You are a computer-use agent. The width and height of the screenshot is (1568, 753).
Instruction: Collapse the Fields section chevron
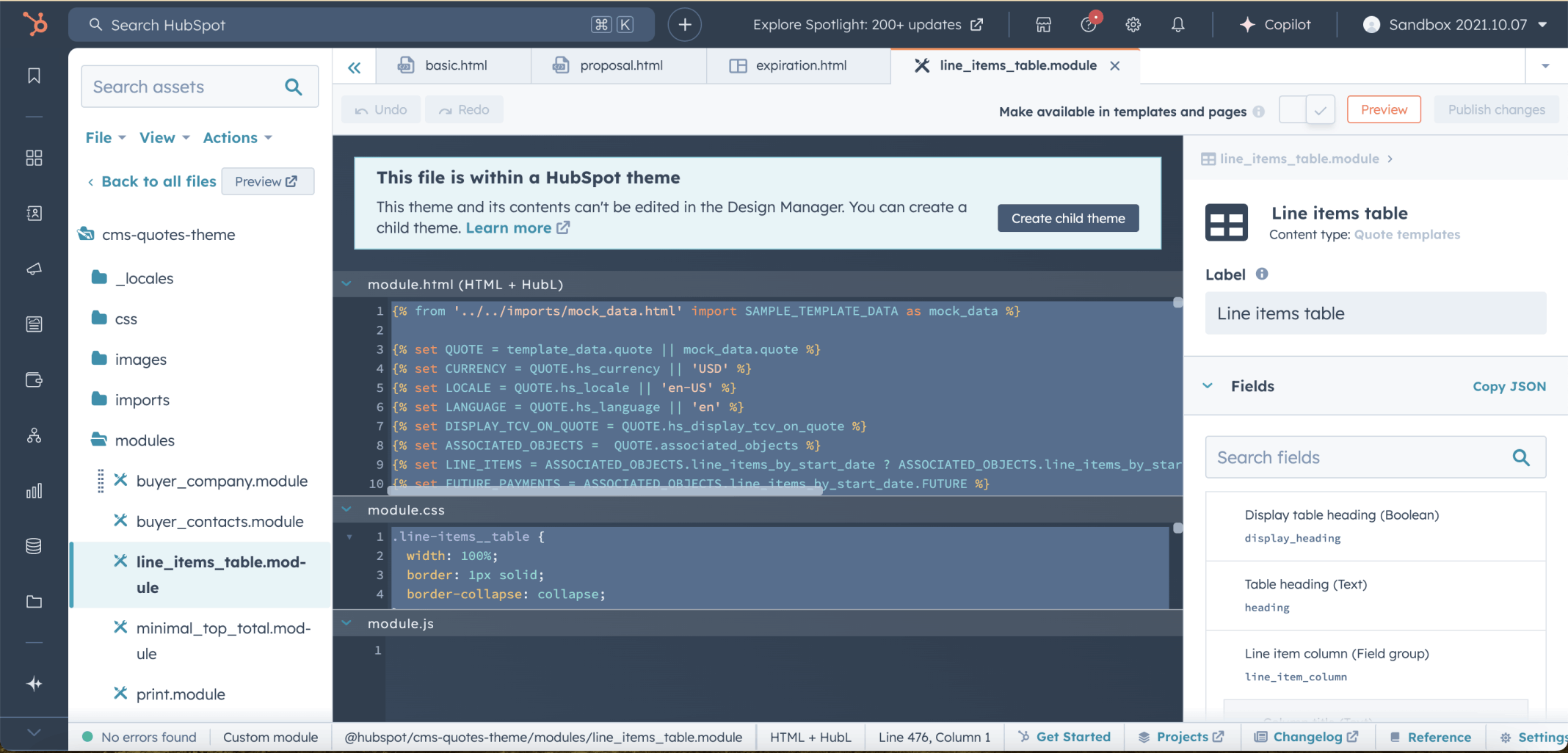click(x=1208, y=386)
